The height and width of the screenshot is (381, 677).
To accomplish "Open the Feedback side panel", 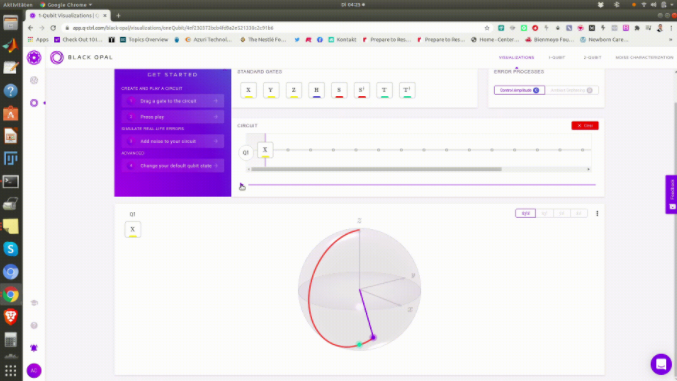I will (671, 194).
